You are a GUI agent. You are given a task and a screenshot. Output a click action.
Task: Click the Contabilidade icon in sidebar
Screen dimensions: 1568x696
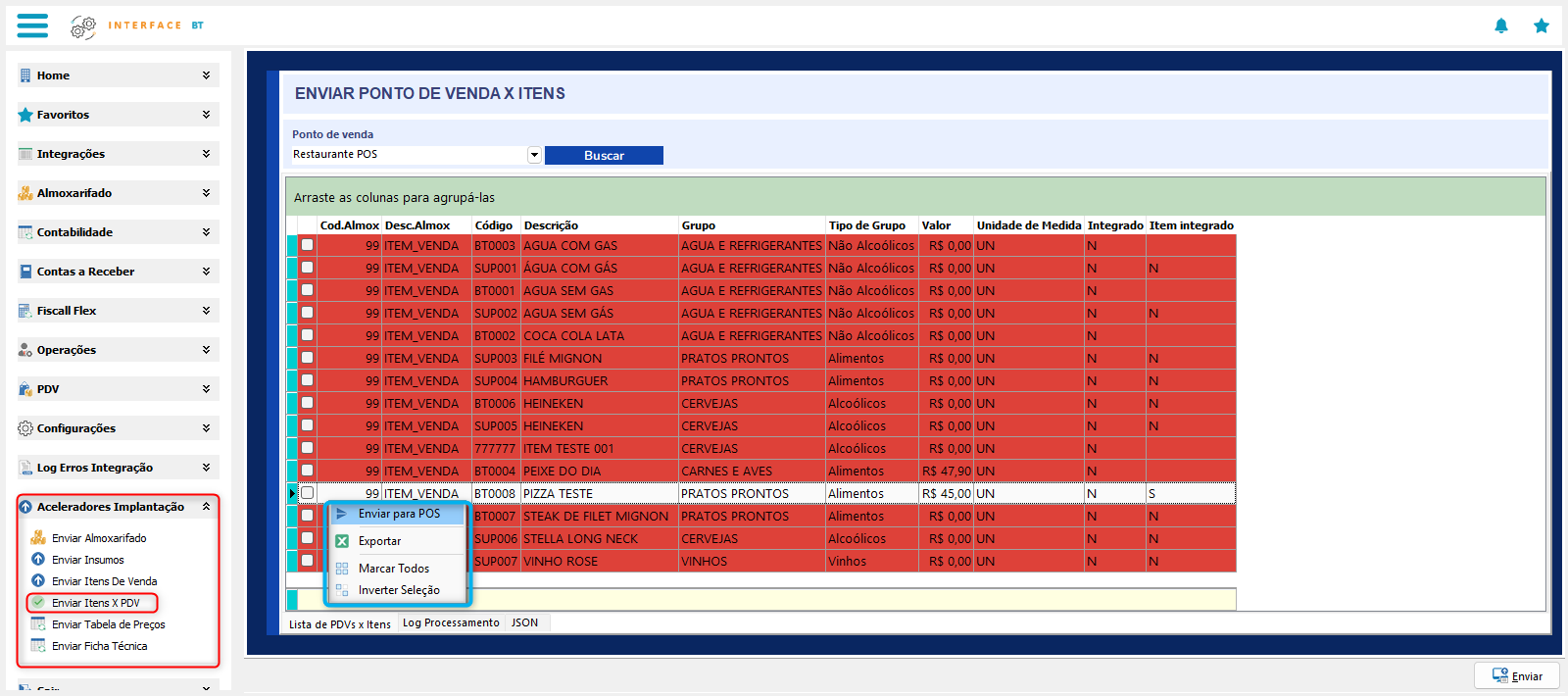click(25, 232)
